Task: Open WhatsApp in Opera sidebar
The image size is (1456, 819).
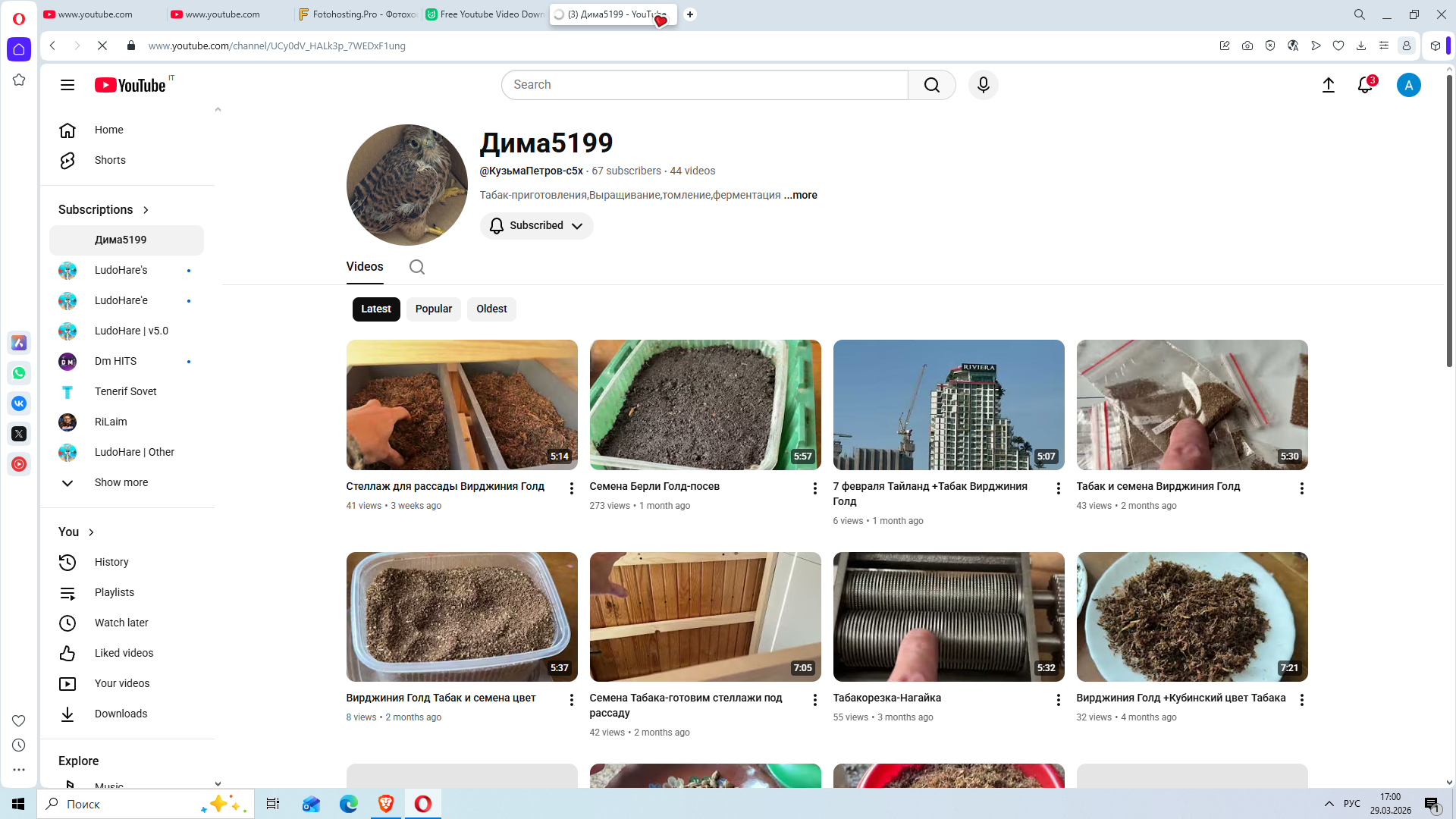Action: pos(19,373)
